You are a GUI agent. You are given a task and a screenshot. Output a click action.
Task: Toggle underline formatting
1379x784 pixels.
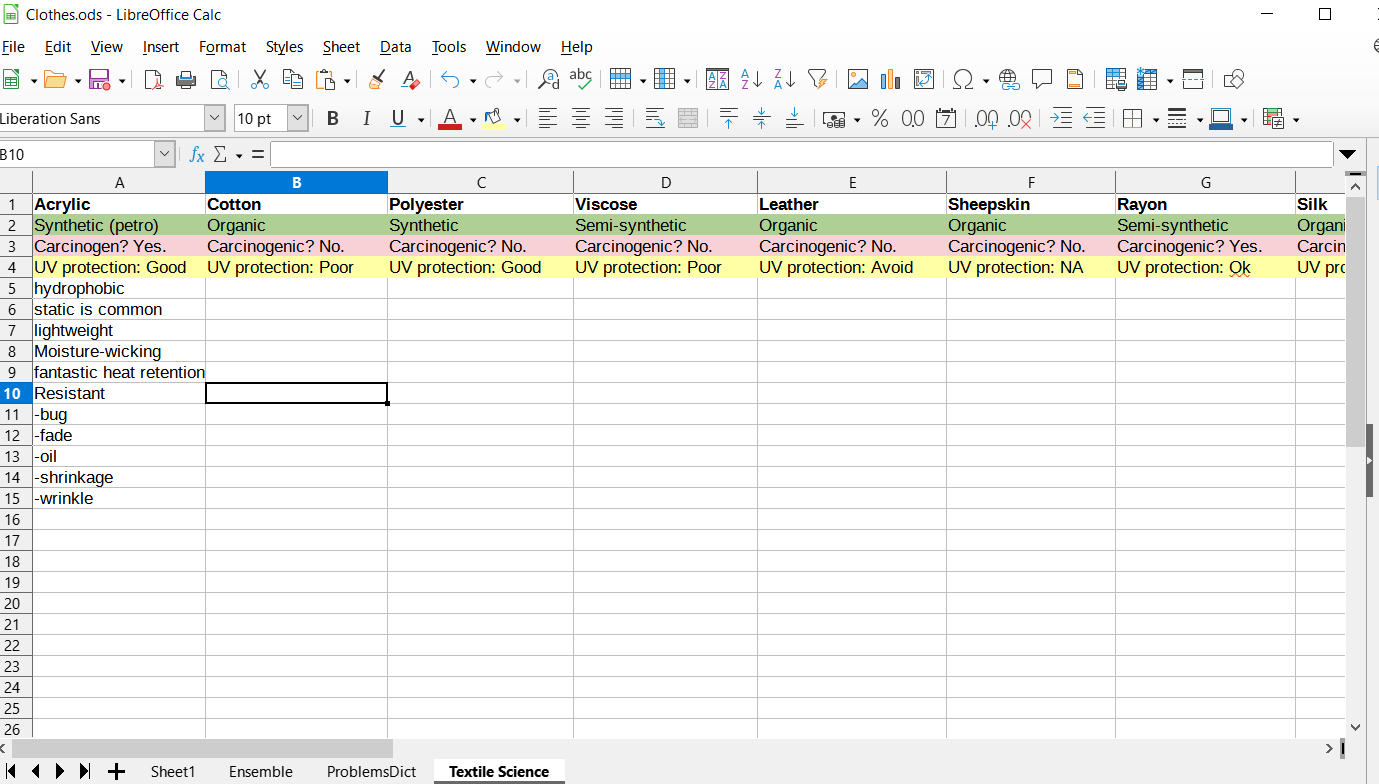click(x=398, y=119)
